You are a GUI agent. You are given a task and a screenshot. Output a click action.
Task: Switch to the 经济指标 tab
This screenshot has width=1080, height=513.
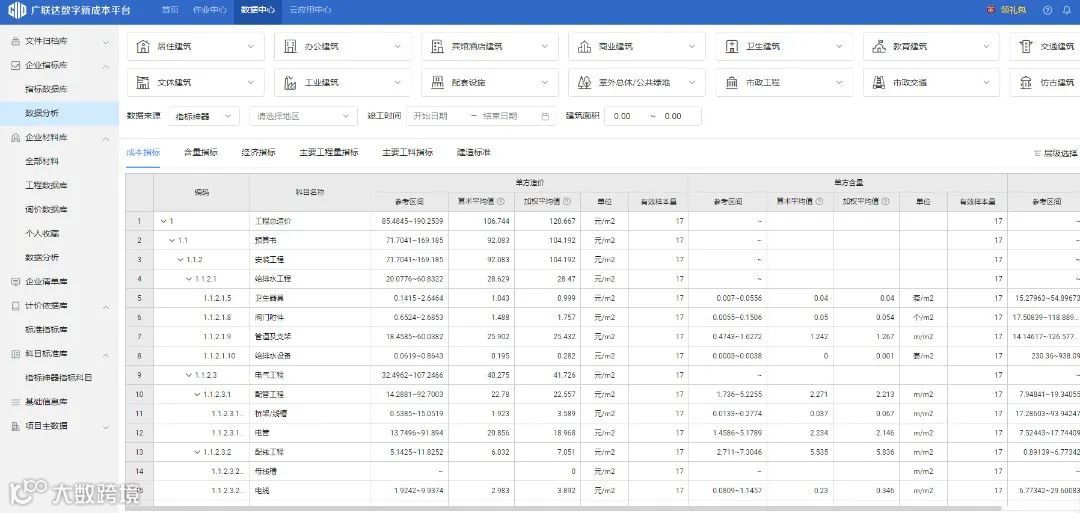[x=259, y=153]
